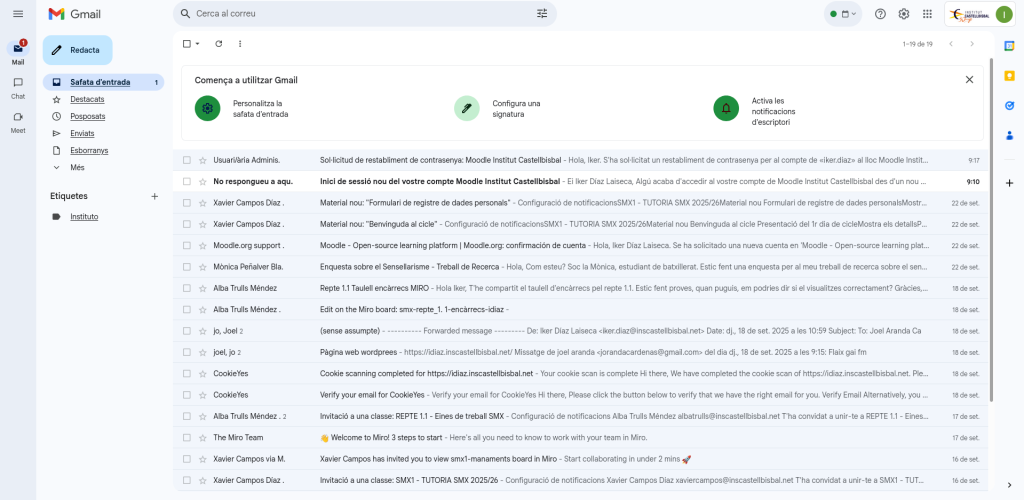Image resolution: width=1024 pixels, height=500 pixels.
Task: Open the active status dropdown
Action: click(x=843, y=14)
